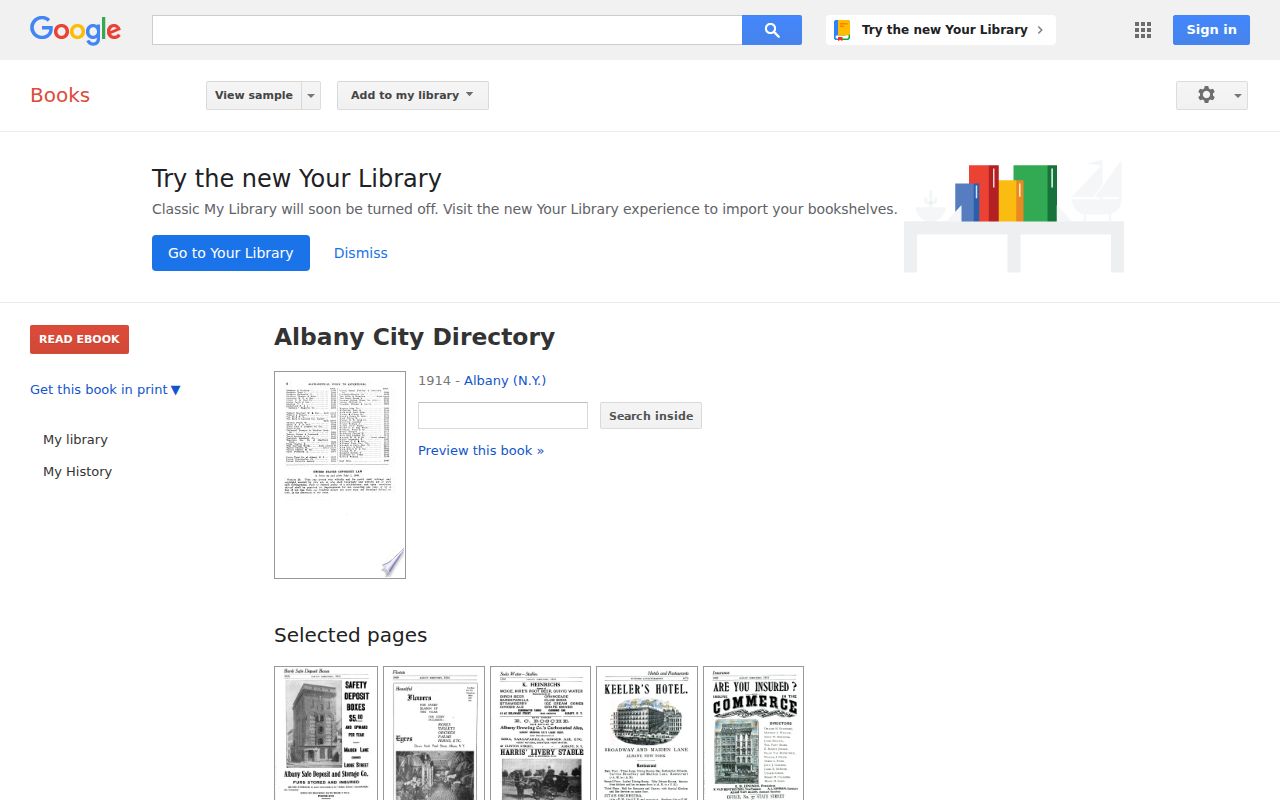Screen dimensions: 1280x800
Task: Dismiss the Your Library notice
Action: coord(361,253)
